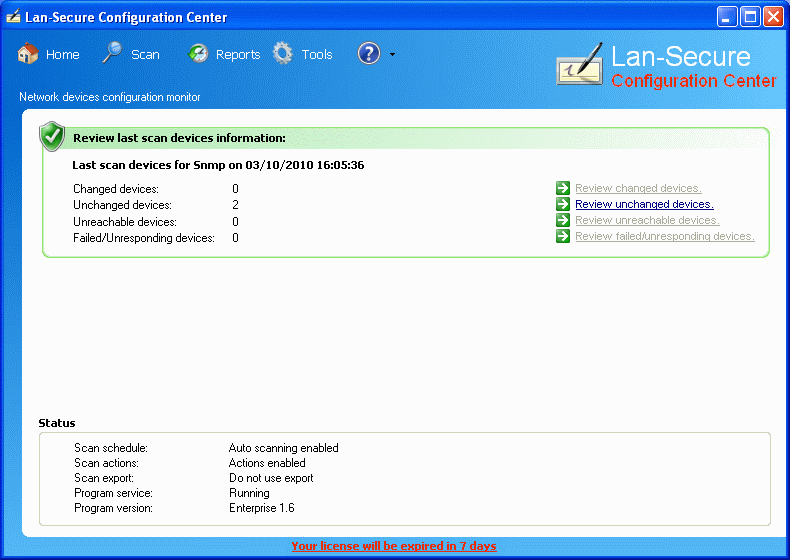Screen dimensions: 790x560
Task: Click the 'Enterprise 1.6' version value
Action: pos(262,508)
